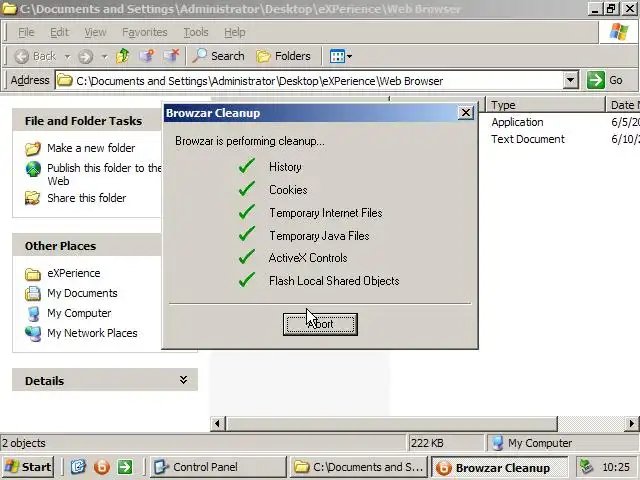The height and width of the screenshot is (480, 640).
Task: Click the 'Flash Local Shared Objects' label
Action: (334, 281)
